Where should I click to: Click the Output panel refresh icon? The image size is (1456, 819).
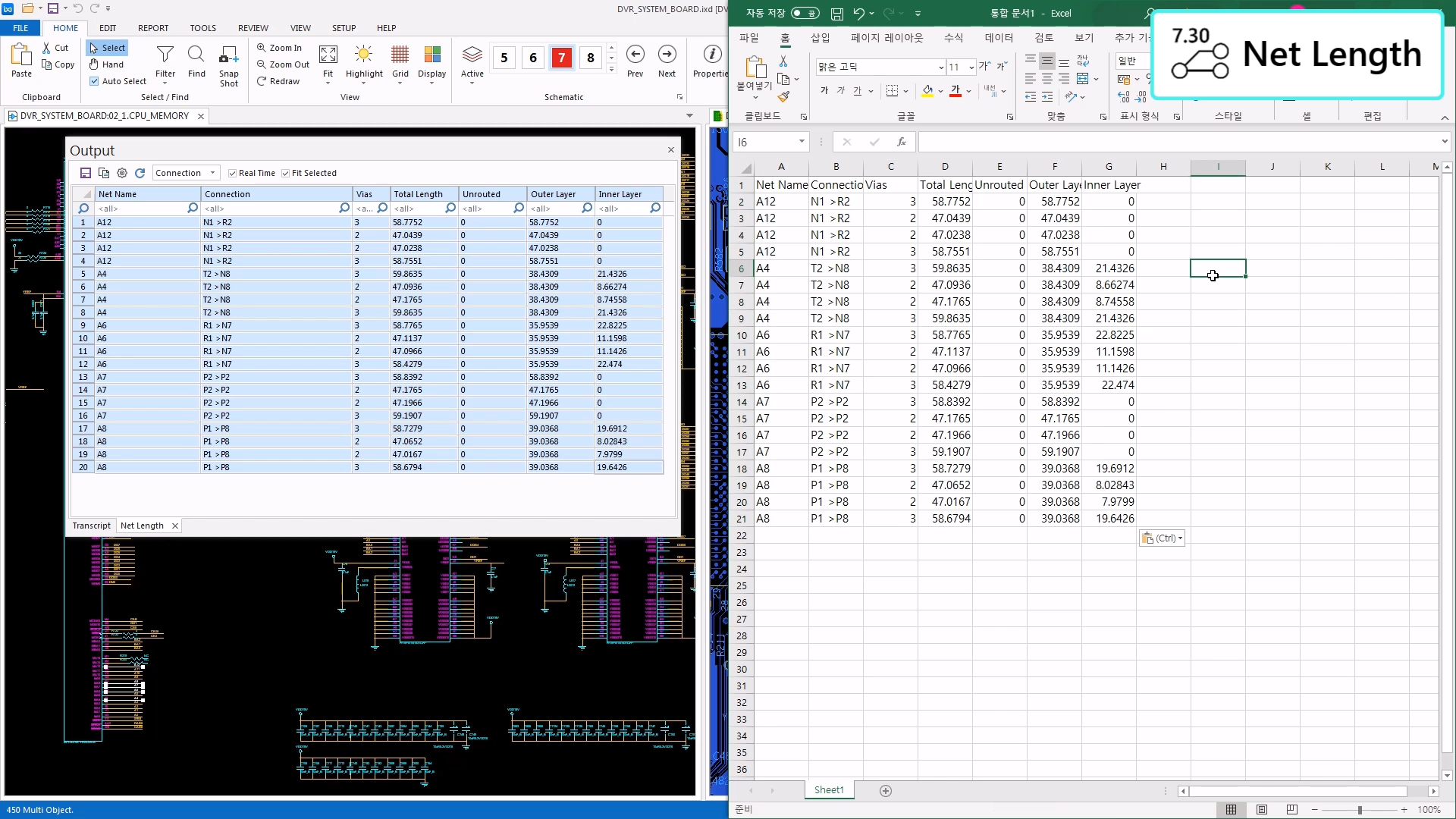(x=140, y=173)
